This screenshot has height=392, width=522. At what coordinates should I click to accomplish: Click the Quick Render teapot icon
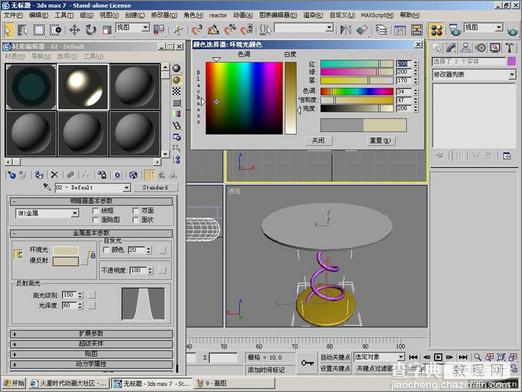(513, 31)
